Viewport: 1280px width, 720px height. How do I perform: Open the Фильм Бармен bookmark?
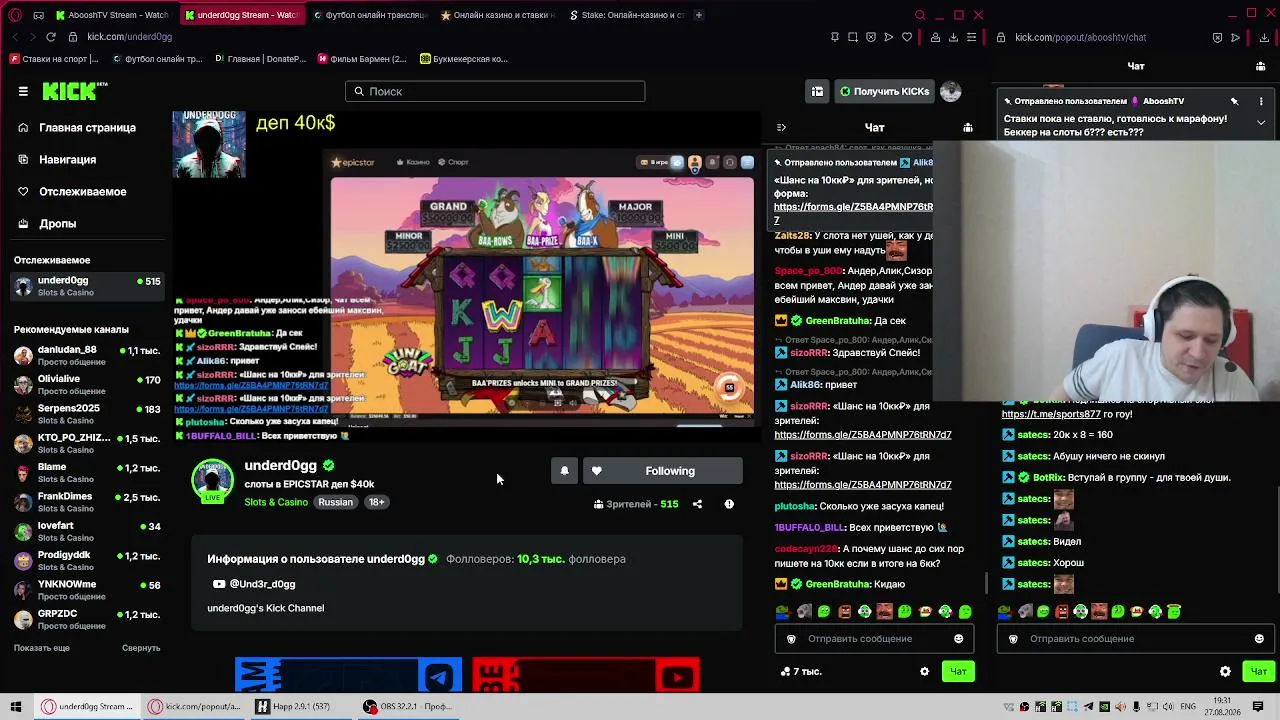(361, 59)
